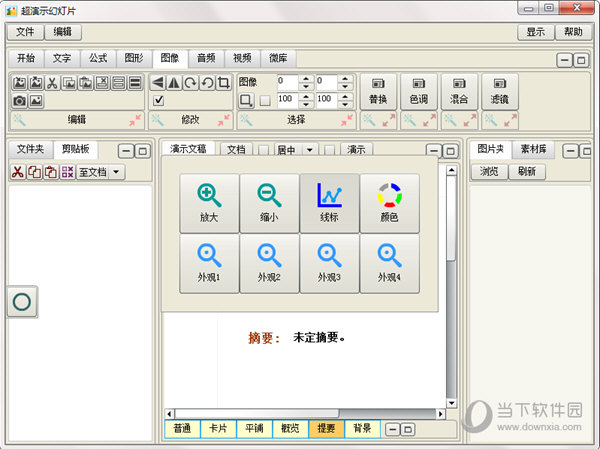Choose the 外观3 appearance

tap(329, 263)
